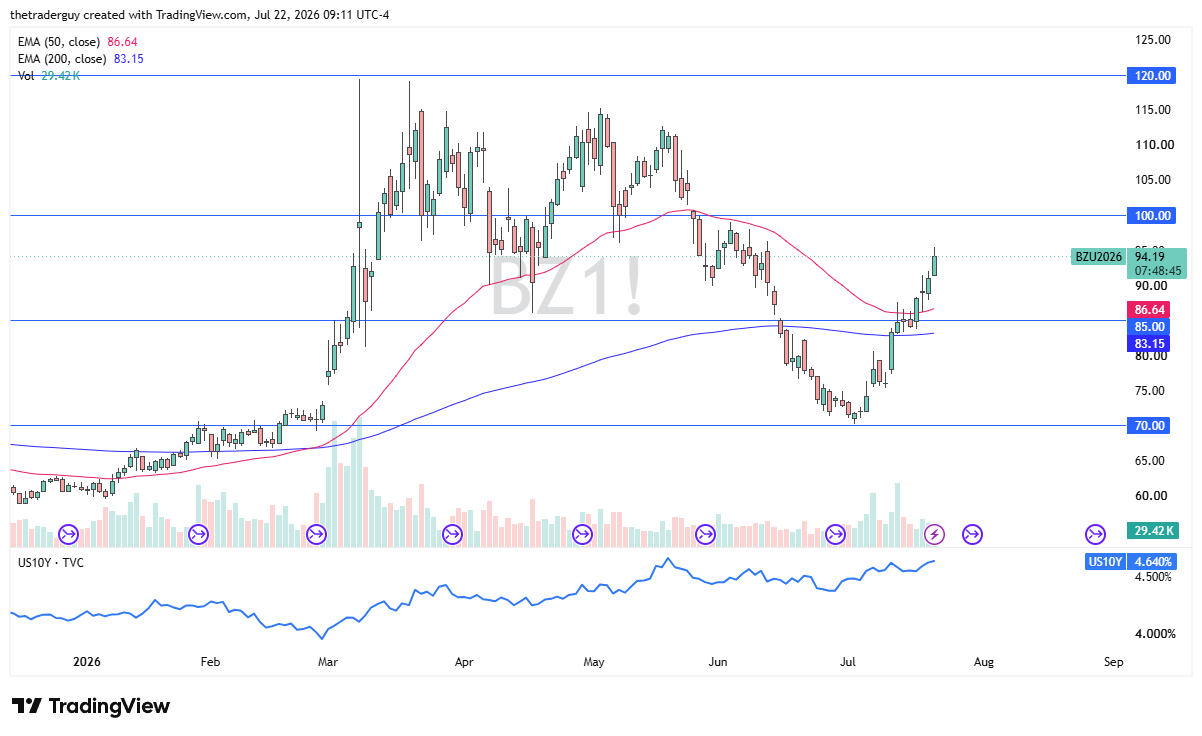Select the blue US10Y axis tag

click(1105, 562)
